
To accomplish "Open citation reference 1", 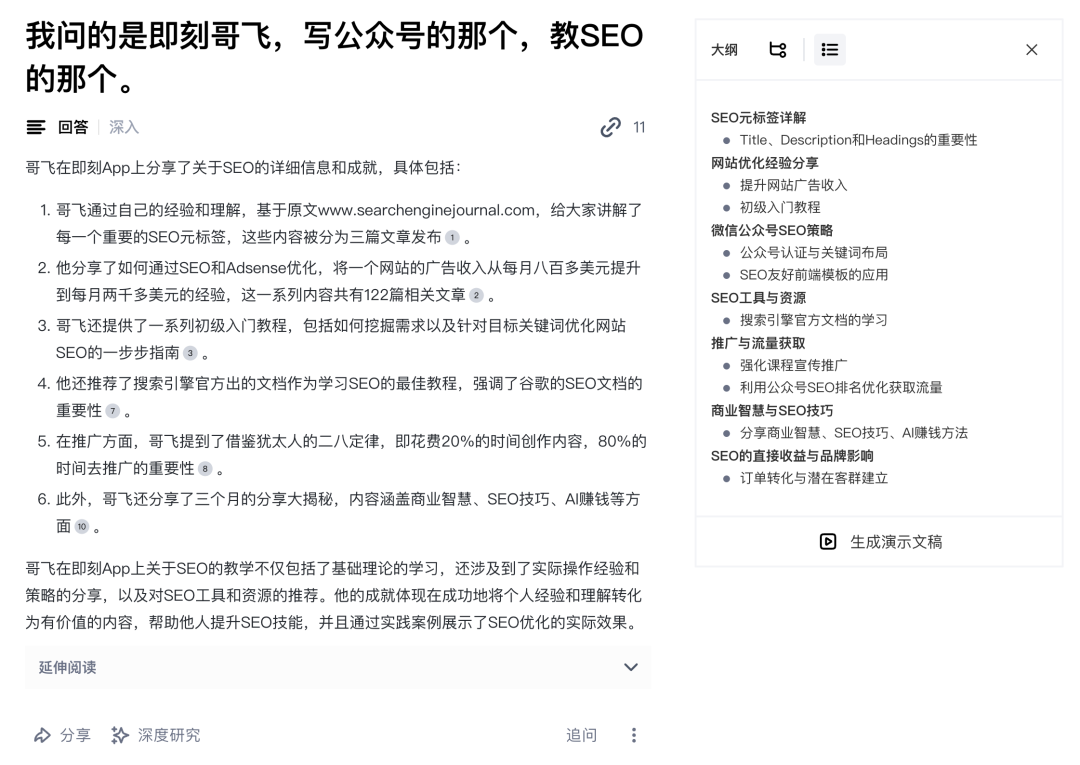I will (x=453, y=238).
